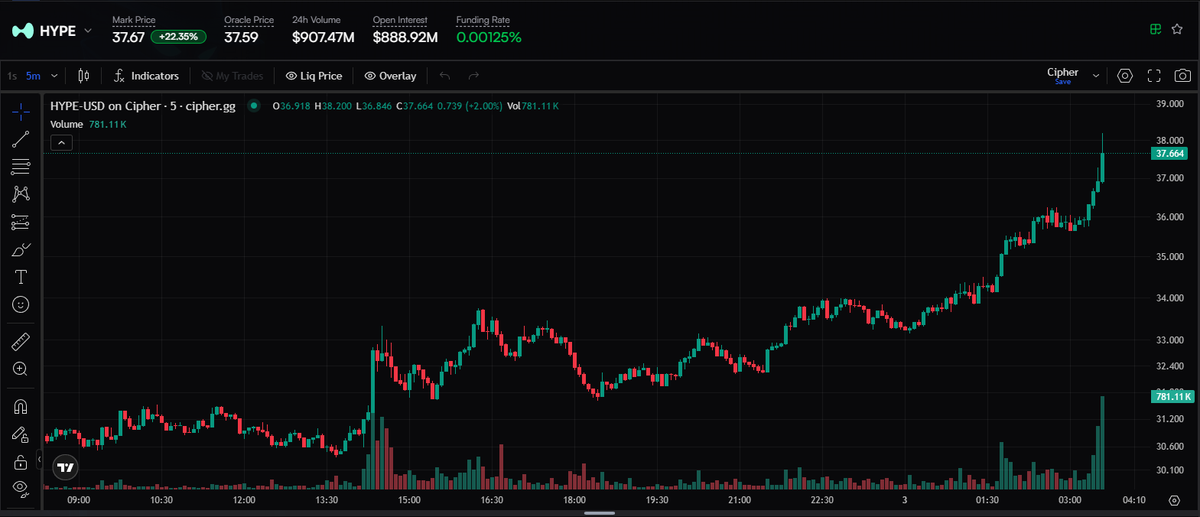Select the XABCD pattern tool
Viewport: 1200px width, 517px height.
tap(20, 194)
